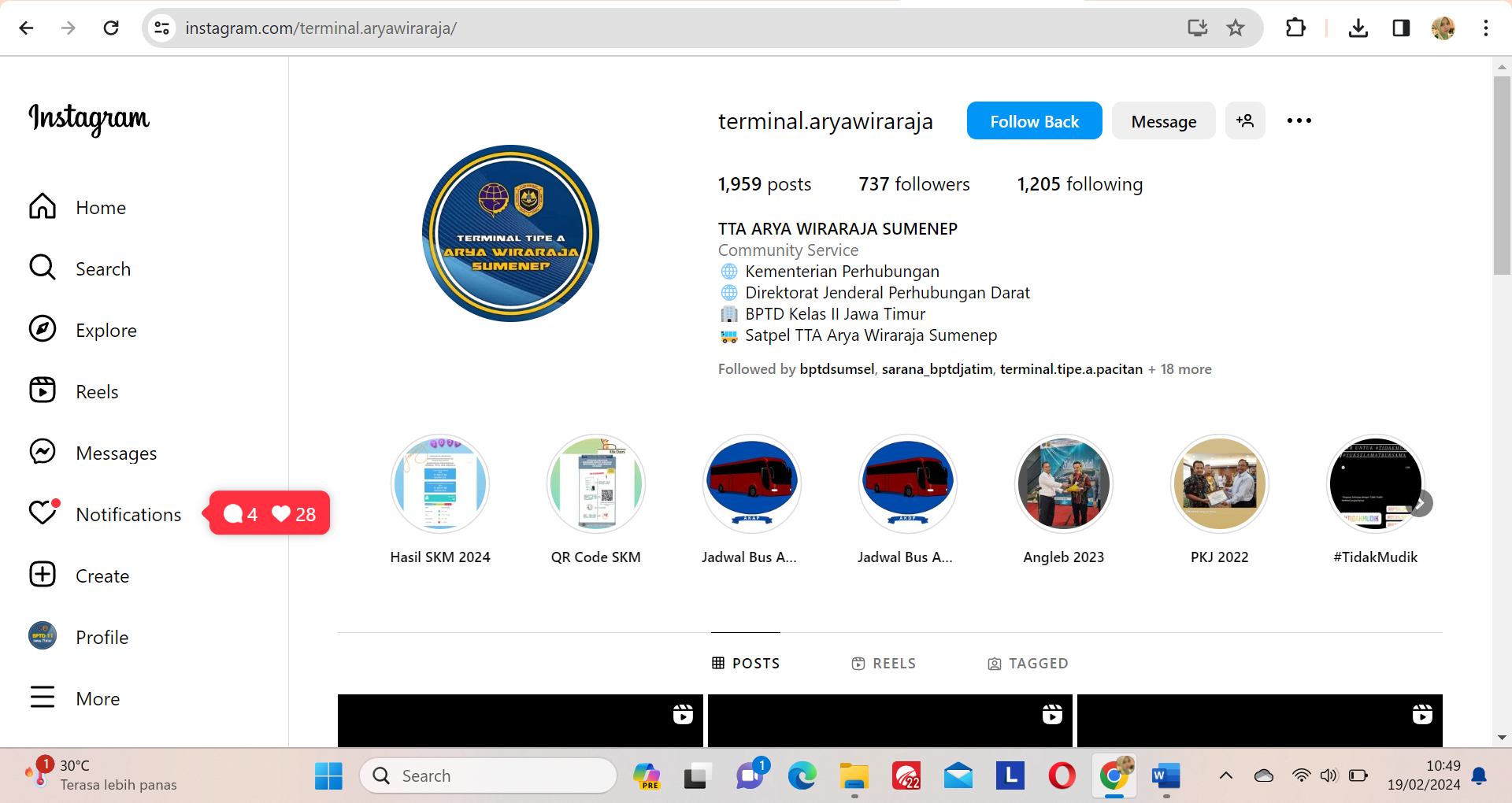
Task: Open the Notifications heart icon
Action: 43,513
